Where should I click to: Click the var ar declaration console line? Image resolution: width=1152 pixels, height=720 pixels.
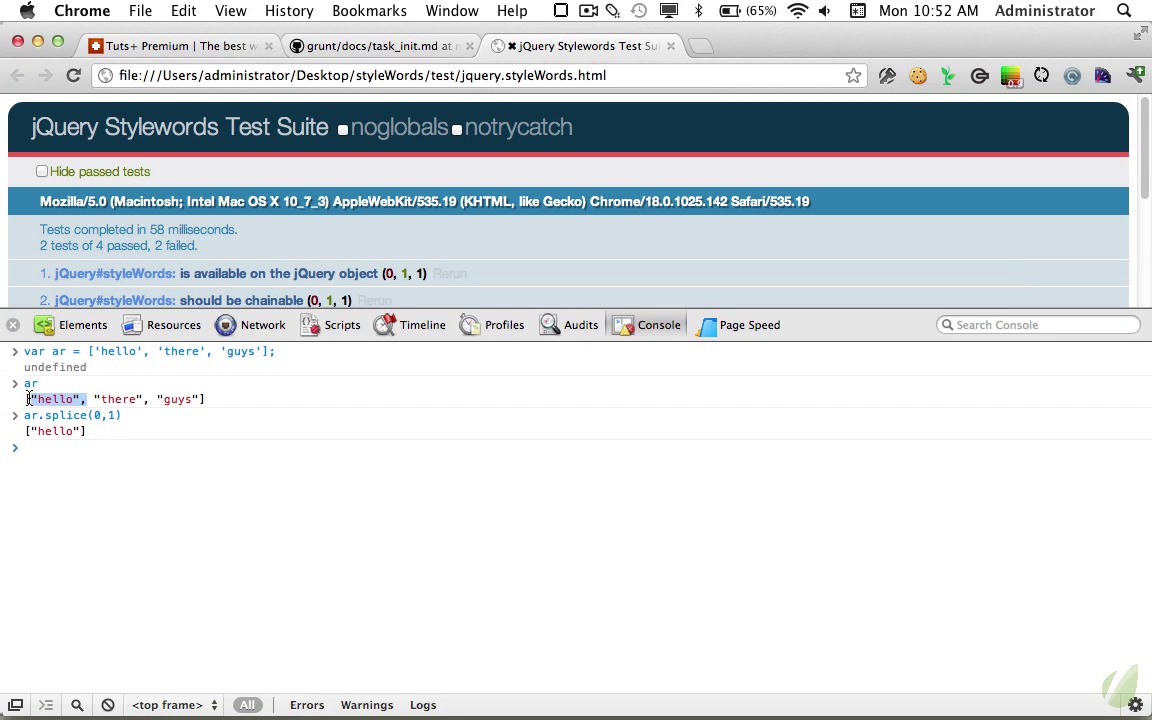click(x=149, y=351)
